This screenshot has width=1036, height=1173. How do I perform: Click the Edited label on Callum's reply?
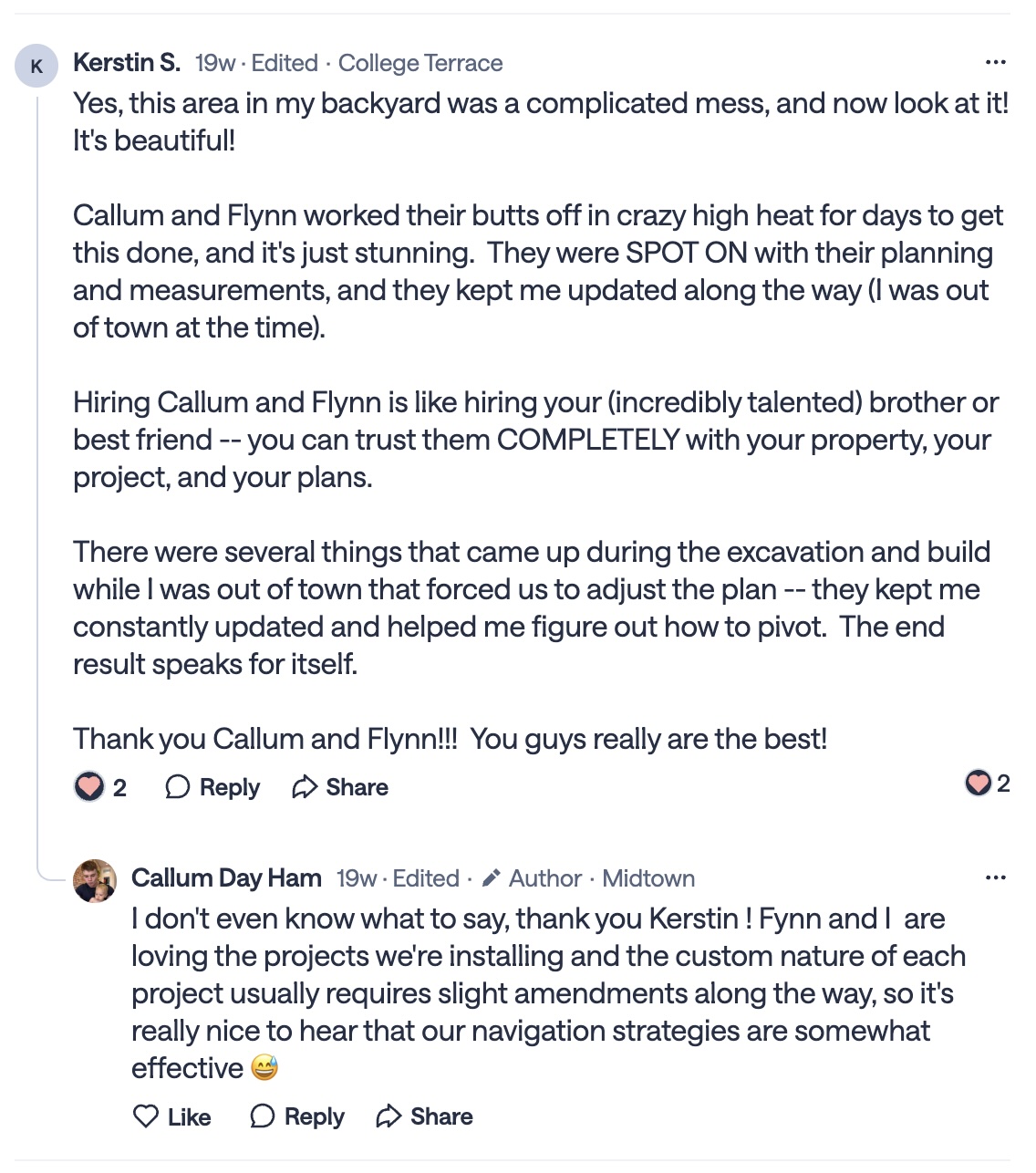click(x=426, y=878)
